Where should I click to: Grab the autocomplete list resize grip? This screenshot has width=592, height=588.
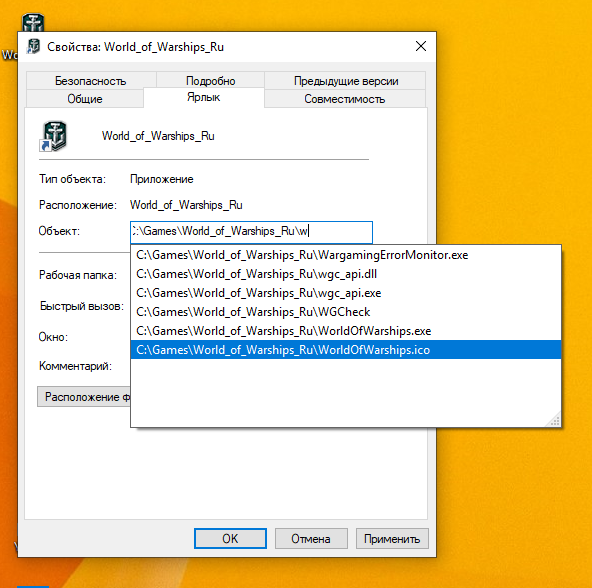tap(555, 420)
